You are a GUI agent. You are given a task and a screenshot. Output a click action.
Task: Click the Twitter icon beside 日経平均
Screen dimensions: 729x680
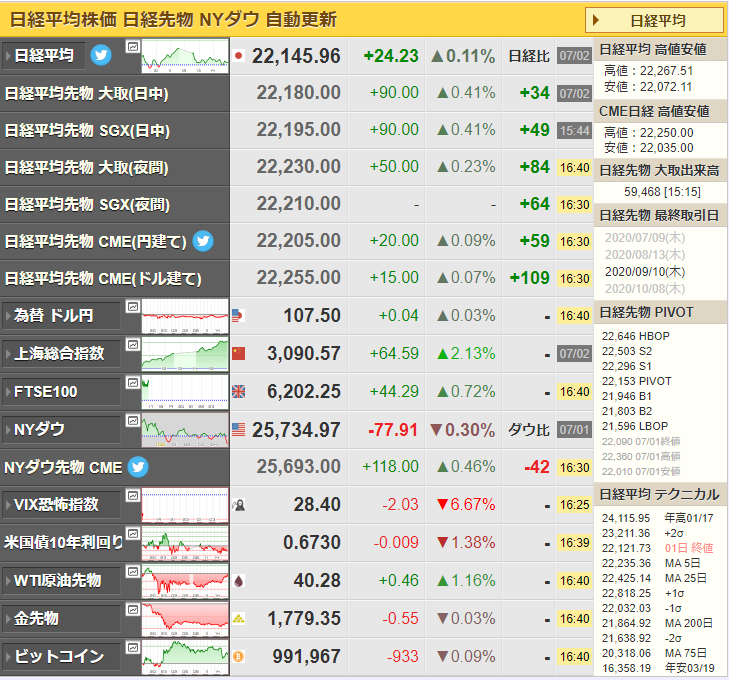click(x=101, y=56)
